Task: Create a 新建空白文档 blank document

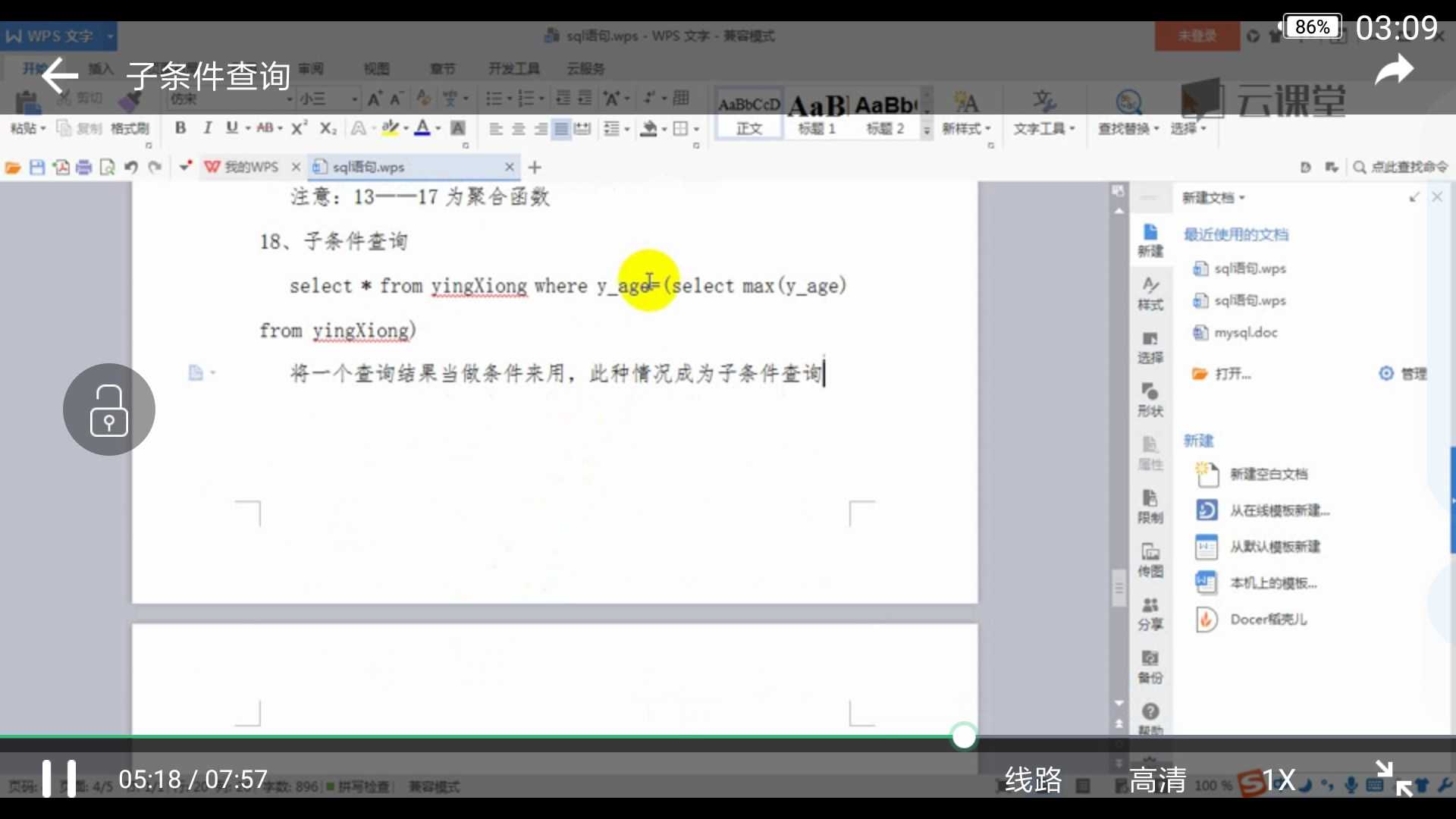Action: [1251, 474]
